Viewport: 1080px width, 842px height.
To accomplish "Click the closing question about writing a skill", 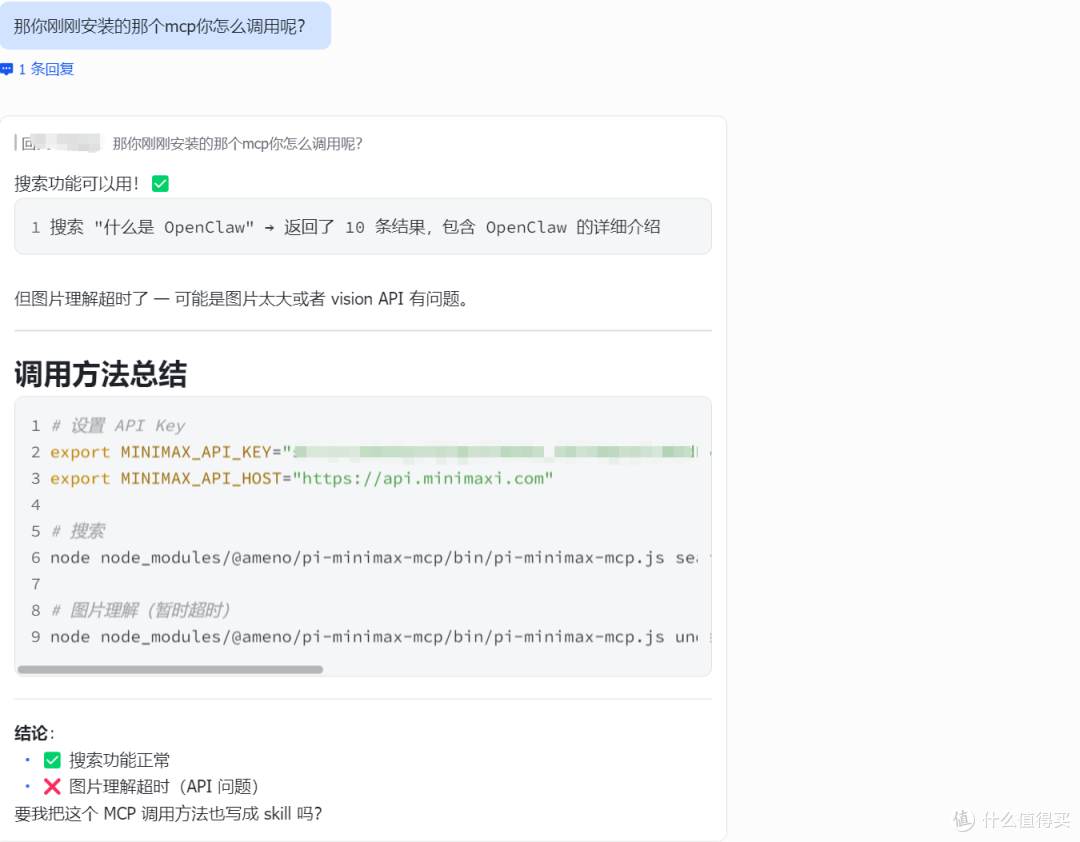I will pyautogui.click(x=168, y=814).
